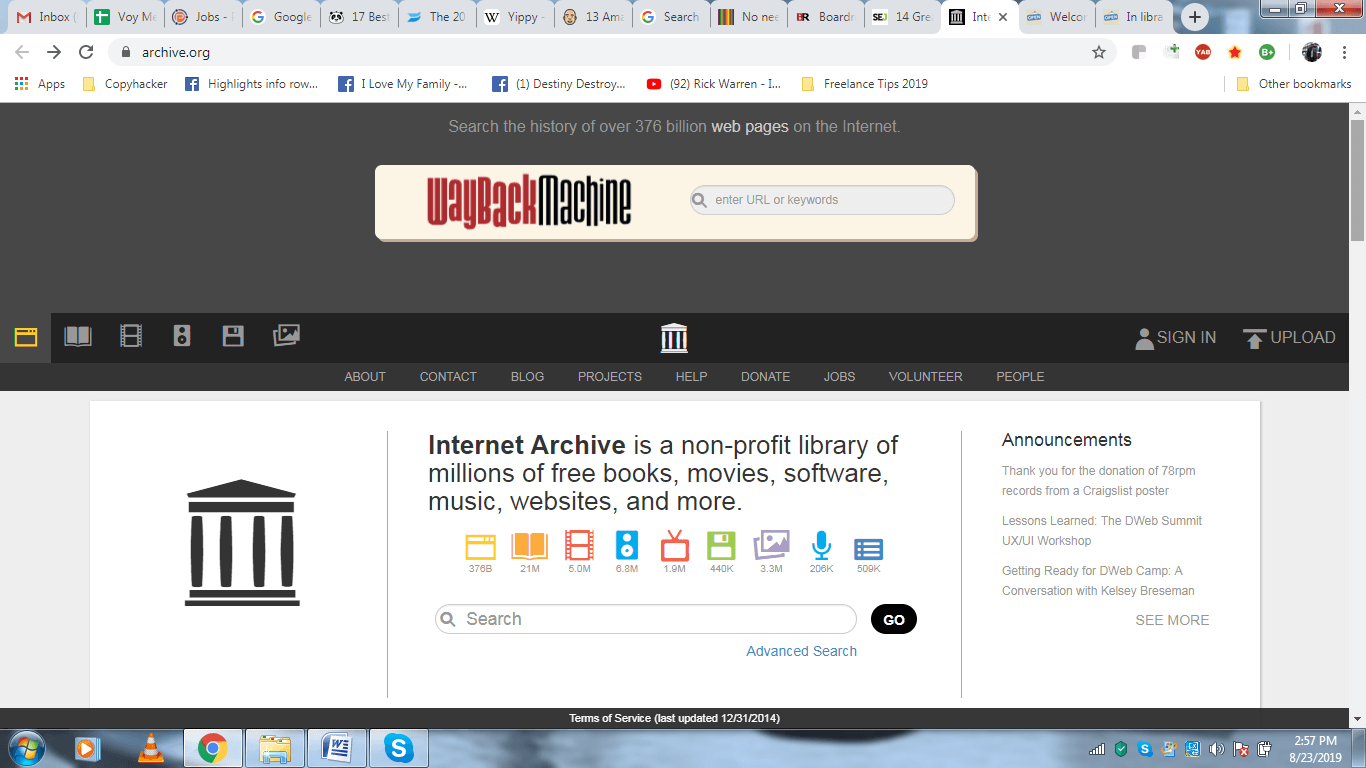Open the texts book icon in nav bar
The height and width of the screenshot is (768, 1366).
point(78,336)
